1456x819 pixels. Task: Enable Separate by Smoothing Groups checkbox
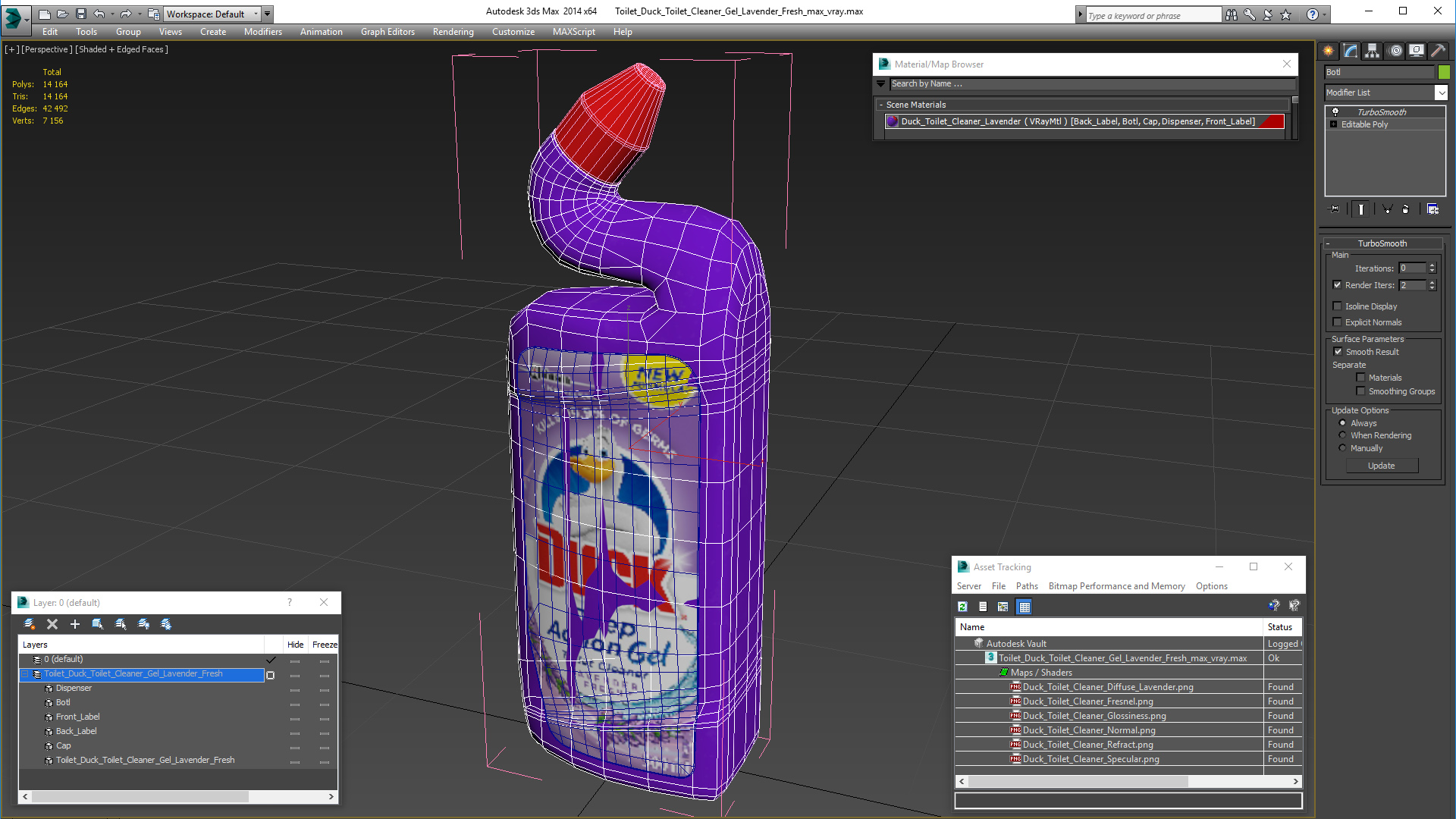(1360, 391)
